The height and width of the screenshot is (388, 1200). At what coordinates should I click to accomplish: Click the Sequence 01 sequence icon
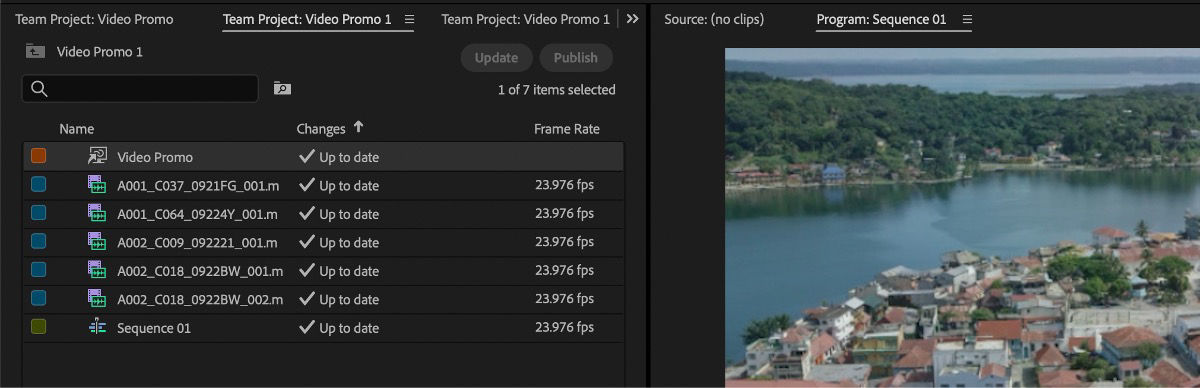click(97, 327)
